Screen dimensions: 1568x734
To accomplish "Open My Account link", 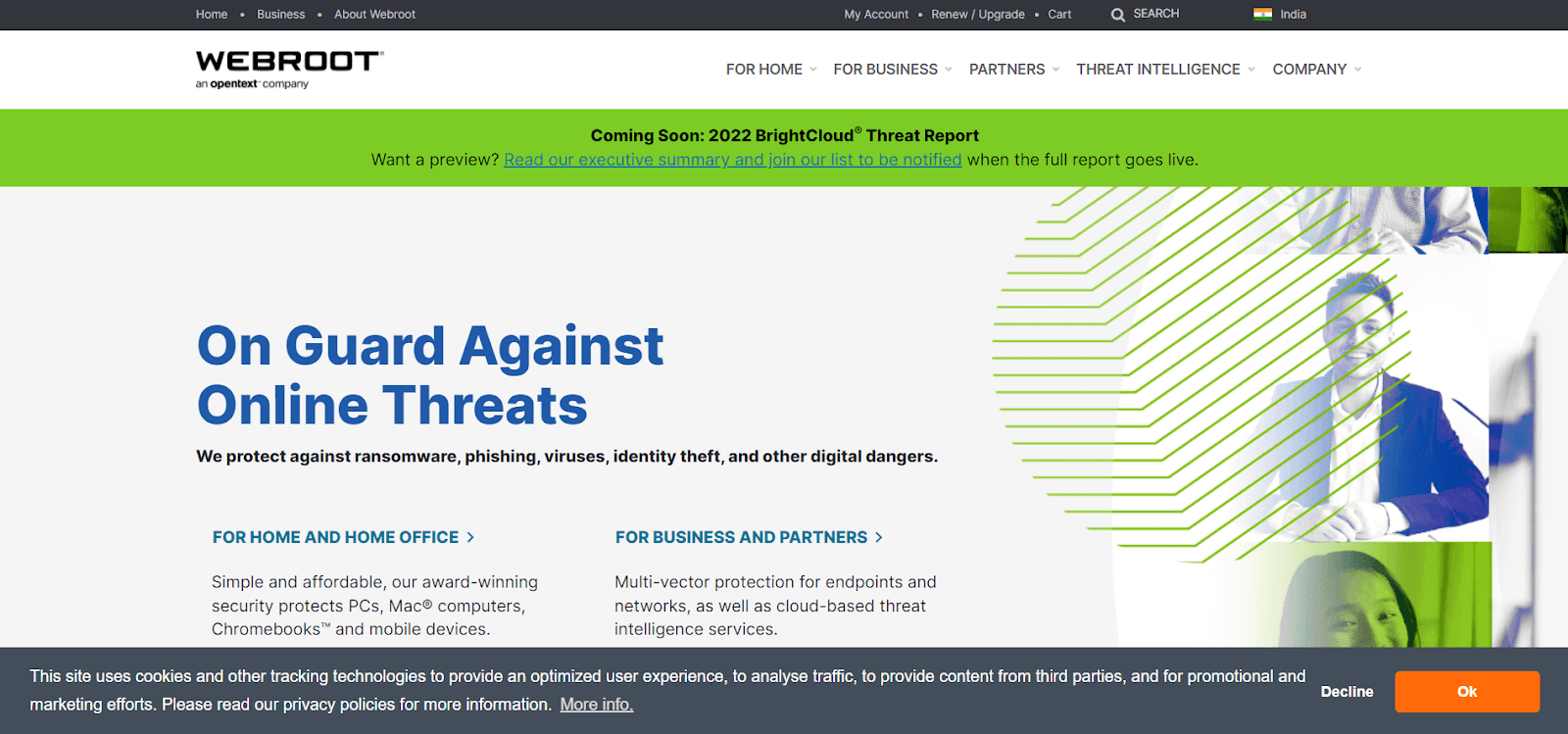I will click(876, 15).
